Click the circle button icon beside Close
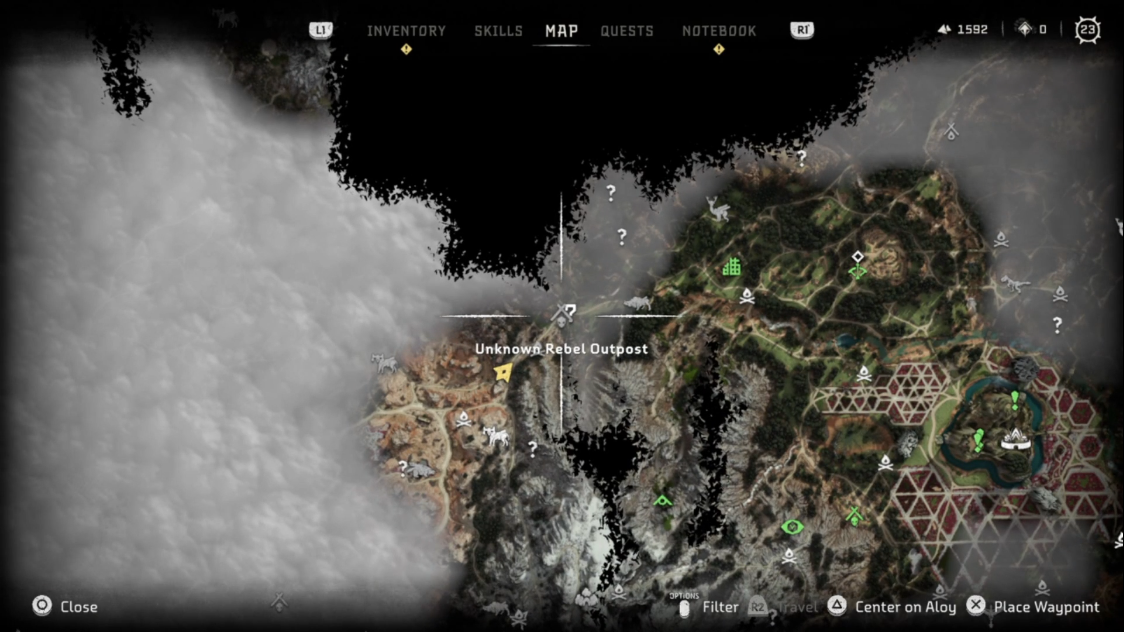This screenshot has height=632, width=1124. tap(42, 605)
